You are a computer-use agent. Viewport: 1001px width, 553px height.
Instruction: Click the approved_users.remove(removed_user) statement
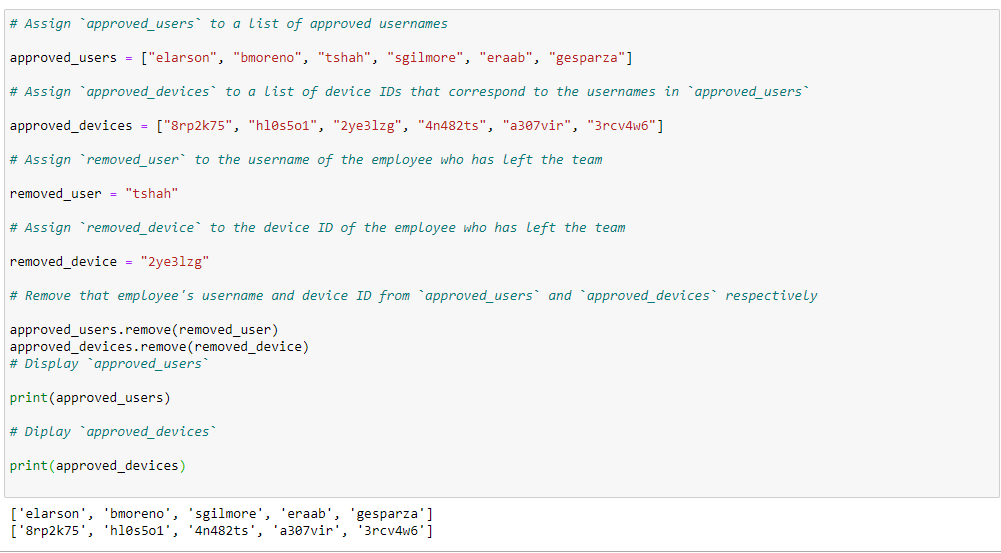pyautogui.click(x=144, y=330)
